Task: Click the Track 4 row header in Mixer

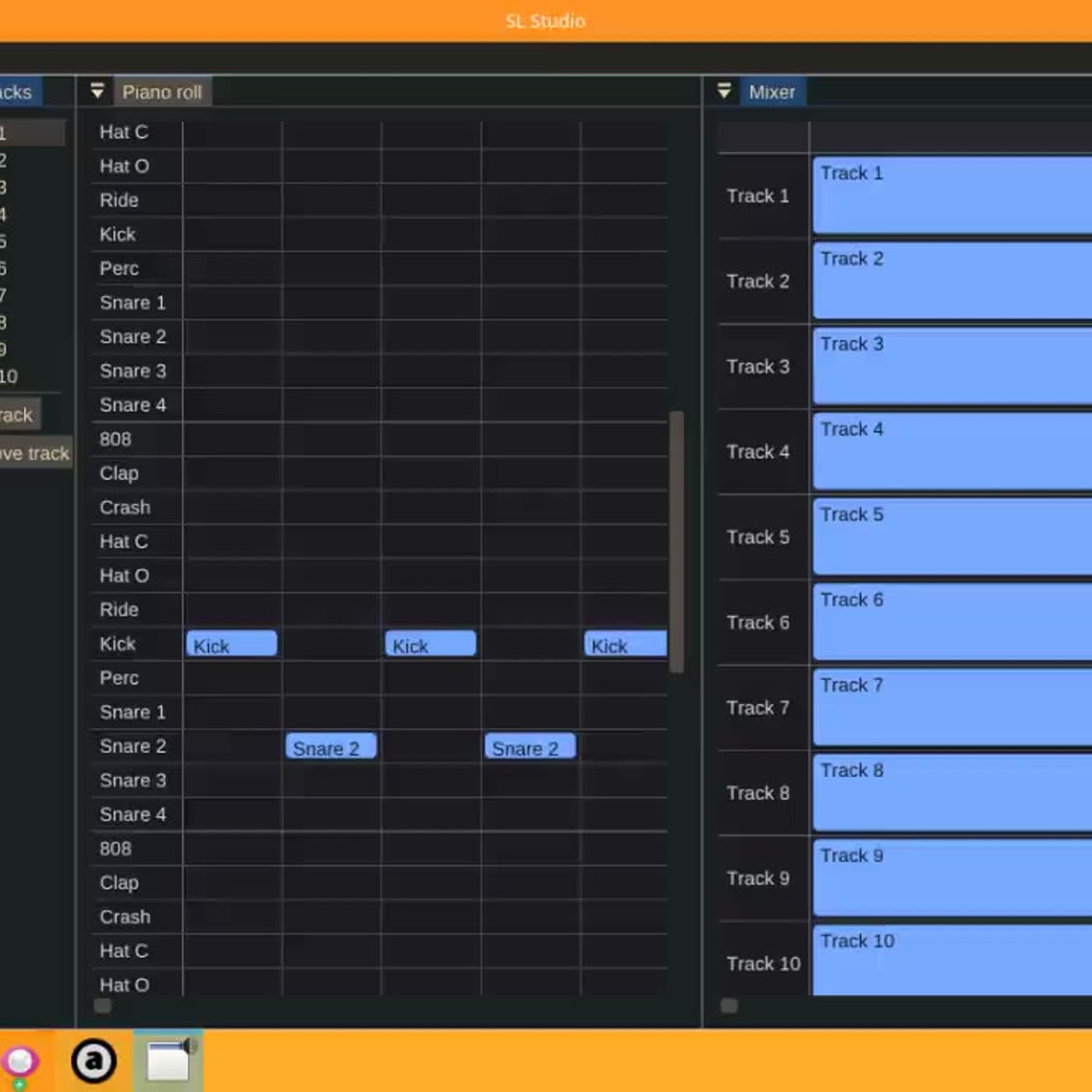Action: tap(763, 452)
